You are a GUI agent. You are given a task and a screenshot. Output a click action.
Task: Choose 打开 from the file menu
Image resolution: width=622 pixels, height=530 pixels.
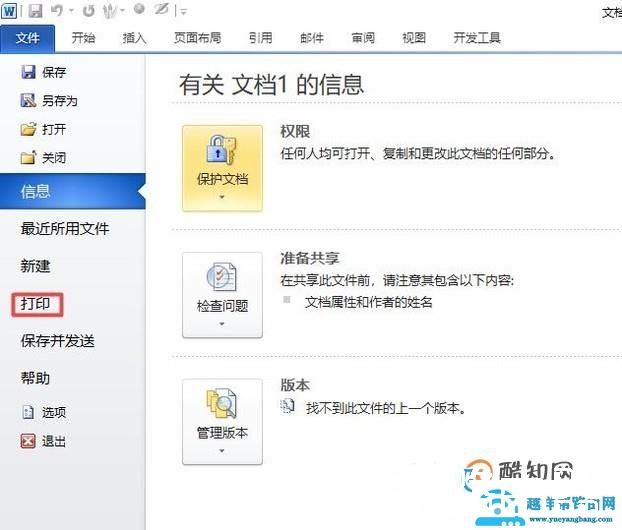[x=54, y=129]
